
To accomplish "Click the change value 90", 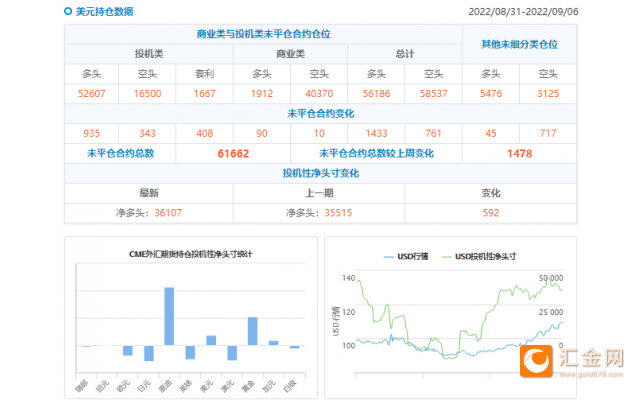I will coord(262,133).
